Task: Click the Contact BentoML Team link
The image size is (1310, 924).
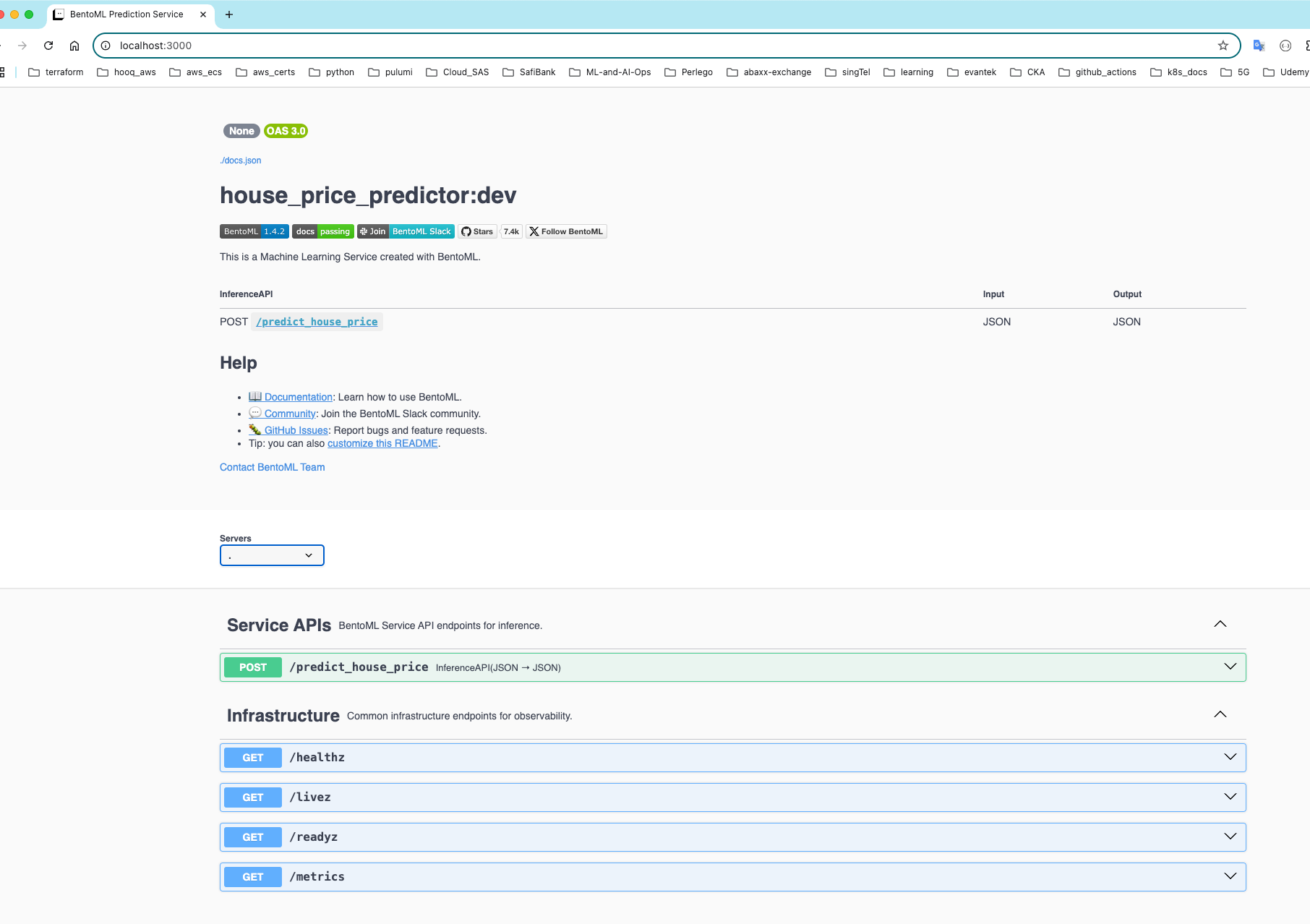Action: (273, 467)
